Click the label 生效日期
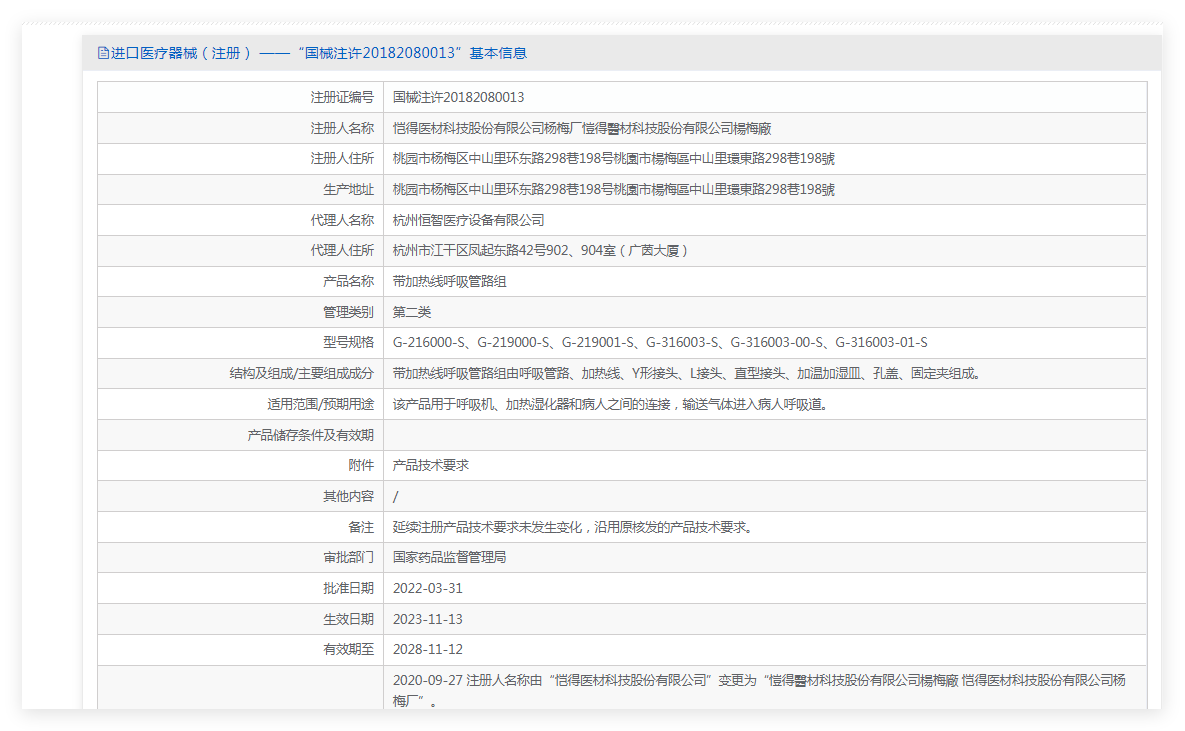This screenshot has width=1185, height=731. (348, 620)
